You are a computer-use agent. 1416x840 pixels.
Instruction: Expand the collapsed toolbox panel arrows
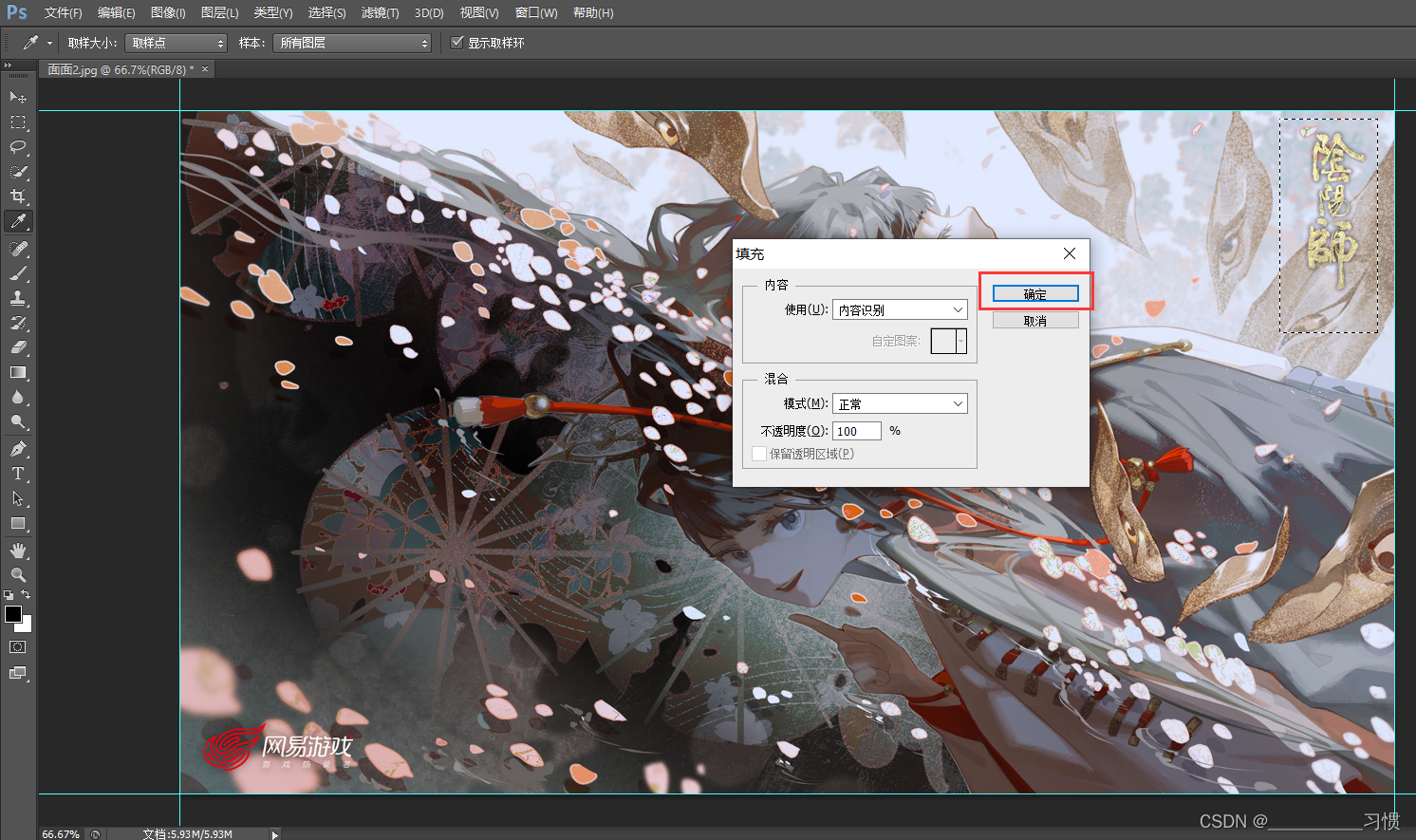click(x=8, y=65)
